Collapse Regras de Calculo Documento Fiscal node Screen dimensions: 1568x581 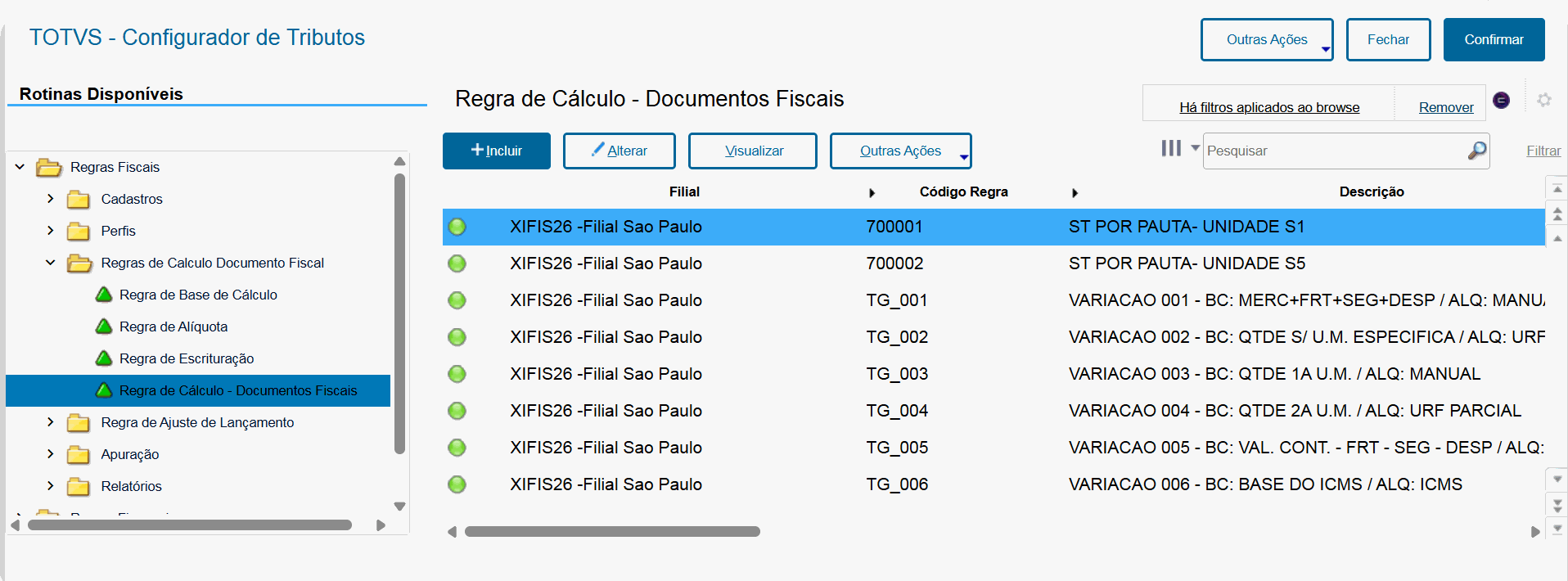tap(51, 263)
